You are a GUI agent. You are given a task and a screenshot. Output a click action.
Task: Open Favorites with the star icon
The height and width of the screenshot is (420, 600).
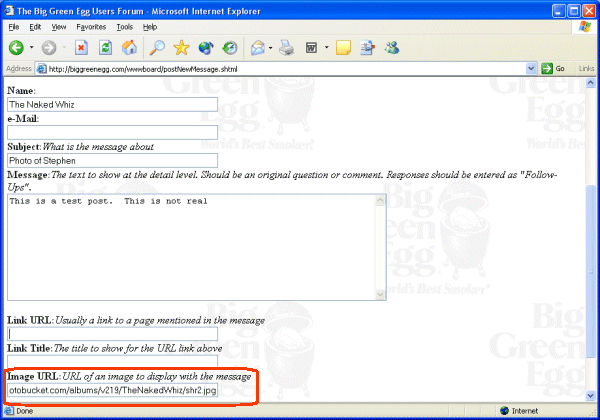coord(181,48)
